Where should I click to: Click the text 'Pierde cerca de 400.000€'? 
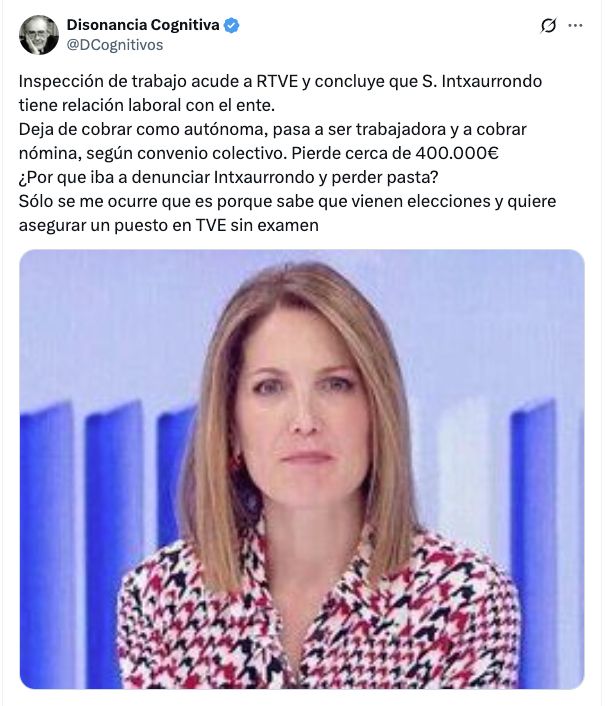pos(395,154)
